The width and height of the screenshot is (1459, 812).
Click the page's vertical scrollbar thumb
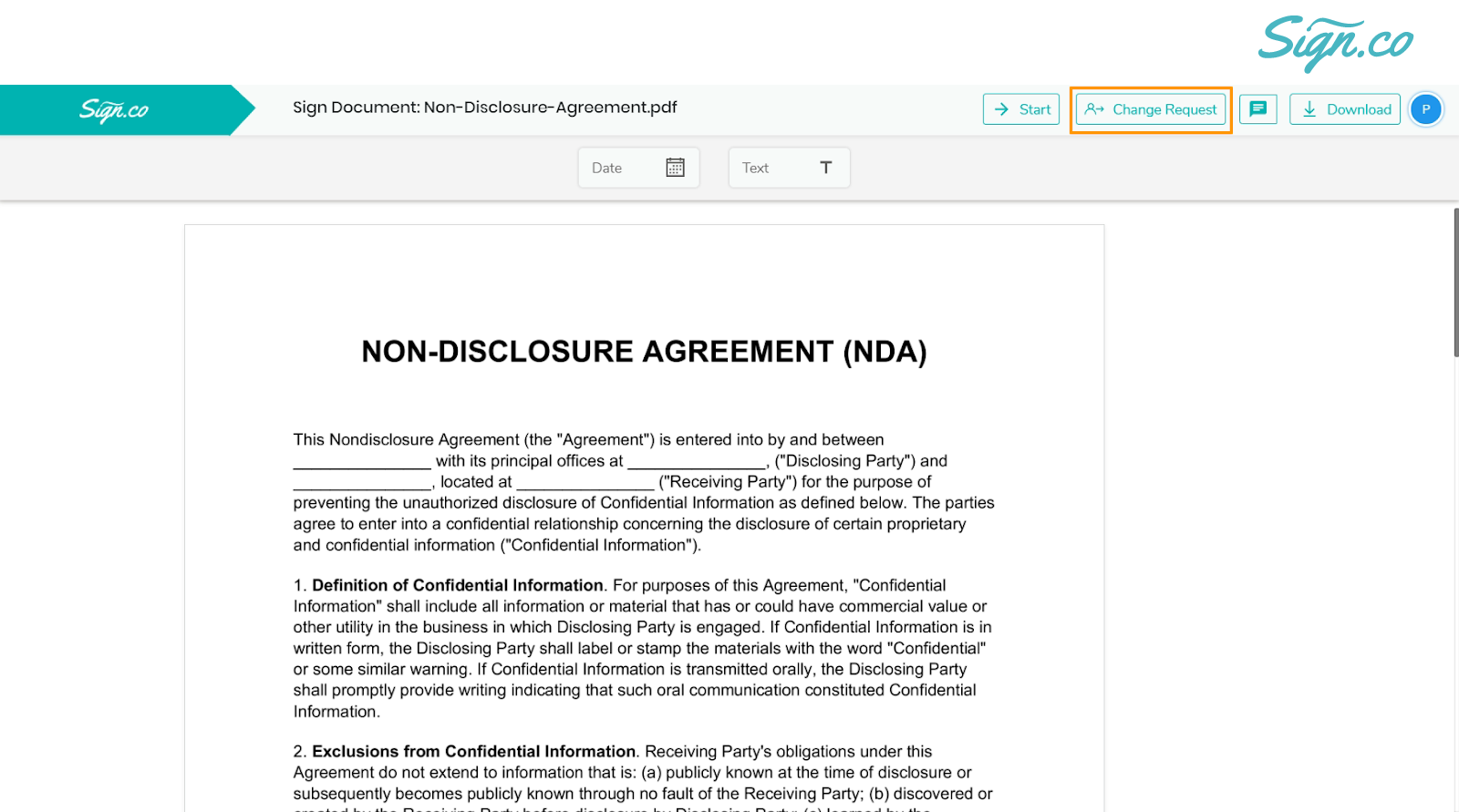tap(1455, 283)
